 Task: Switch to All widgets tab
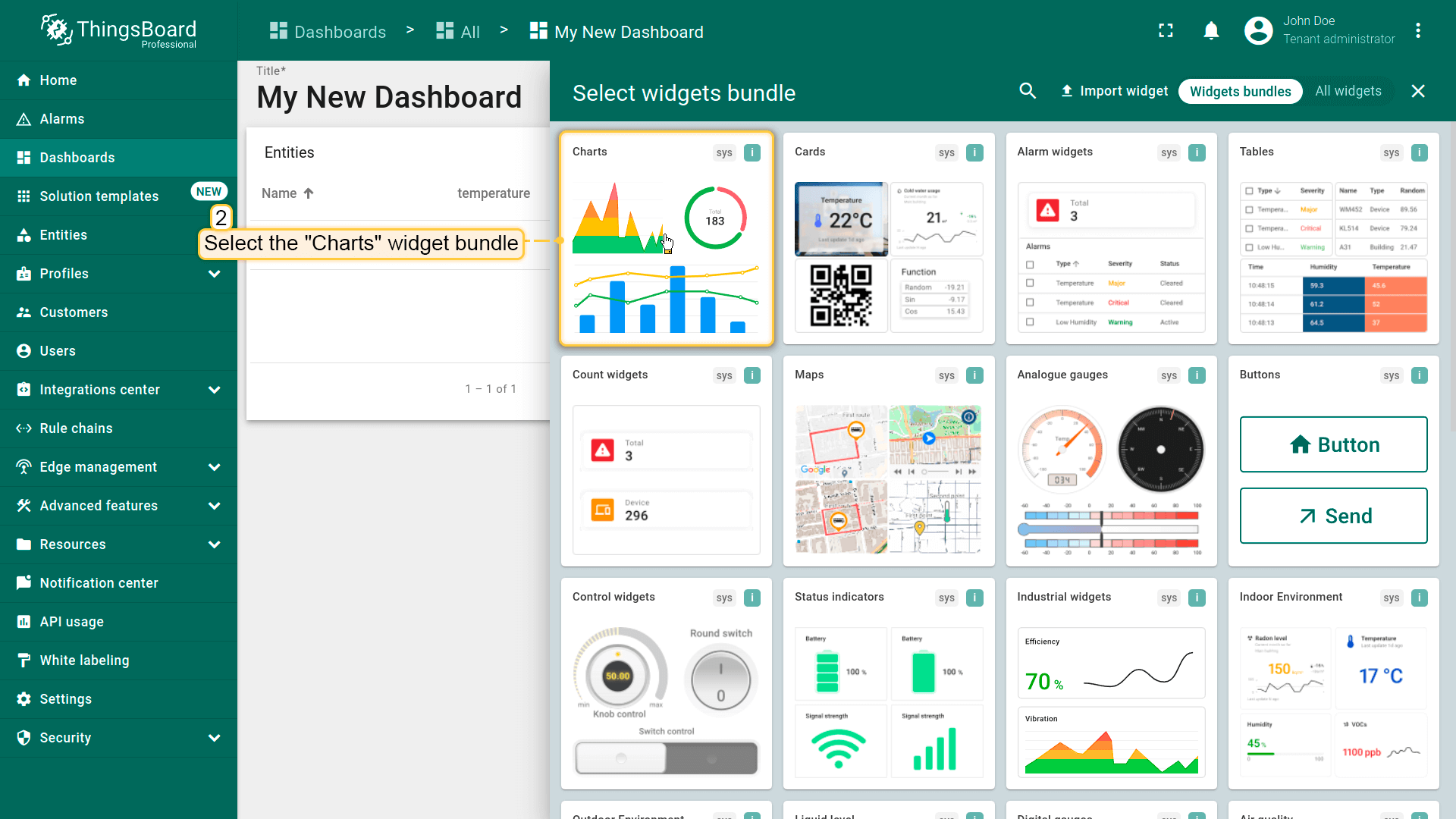click(x=1348, y=91)
